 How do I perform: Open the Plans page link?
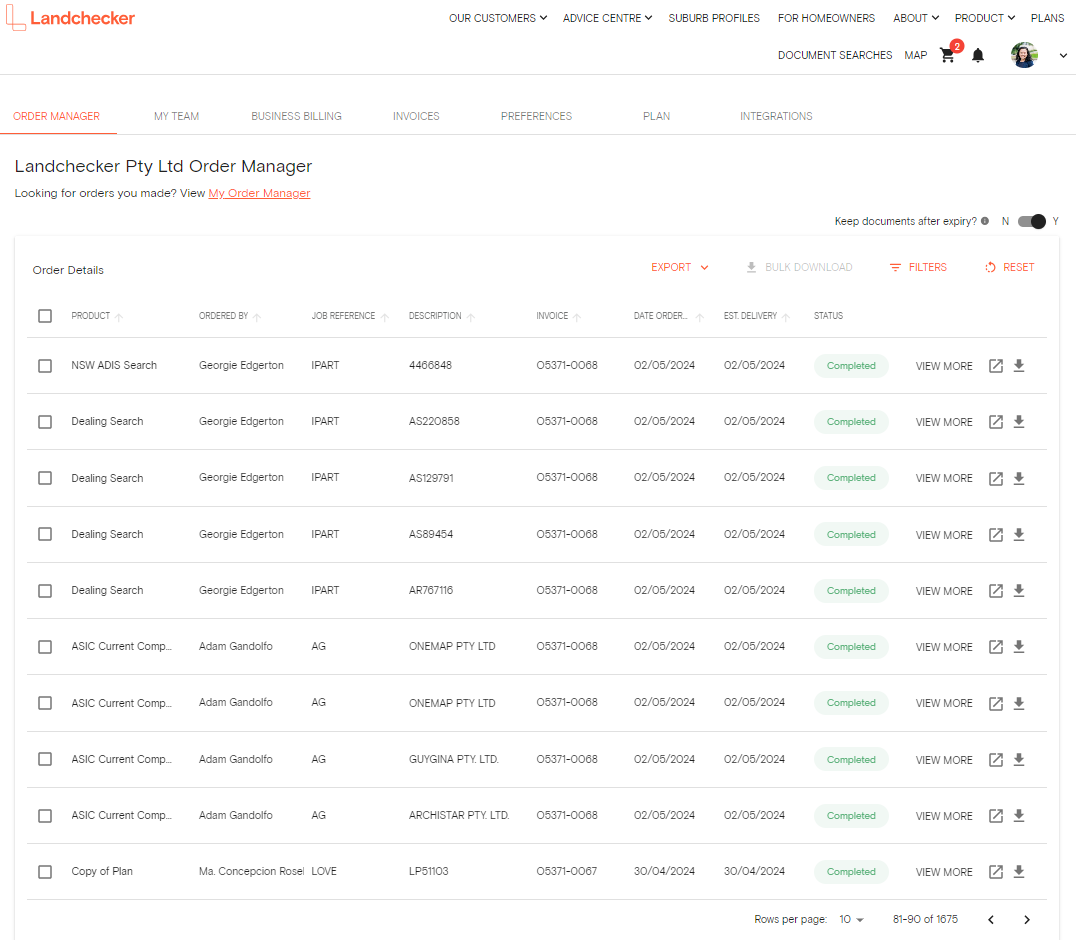pyautogui.click(x=1047, y=18)
